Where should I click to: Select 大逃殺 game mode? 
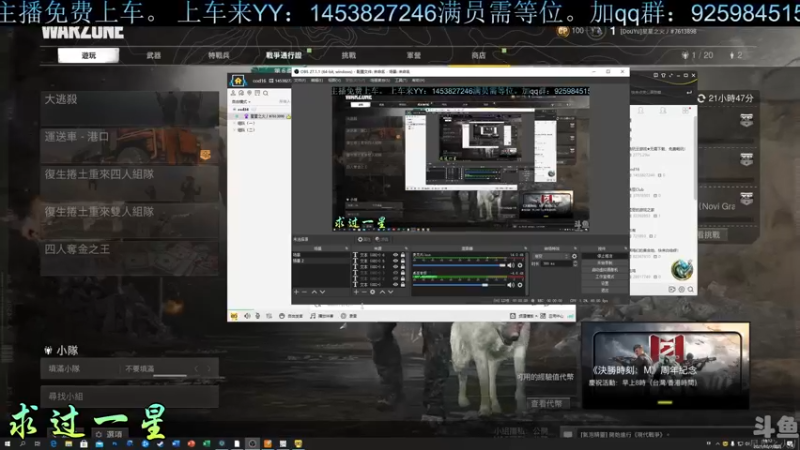click(130, 108)
